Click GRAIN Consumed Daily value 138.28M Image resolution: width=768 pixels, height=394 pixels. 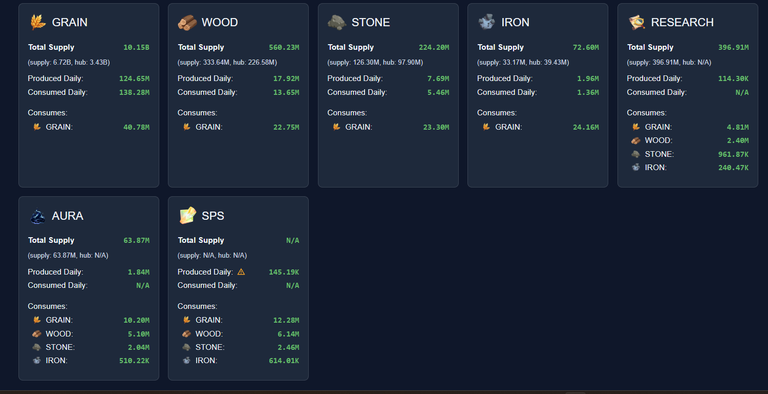tap(134, 92)
